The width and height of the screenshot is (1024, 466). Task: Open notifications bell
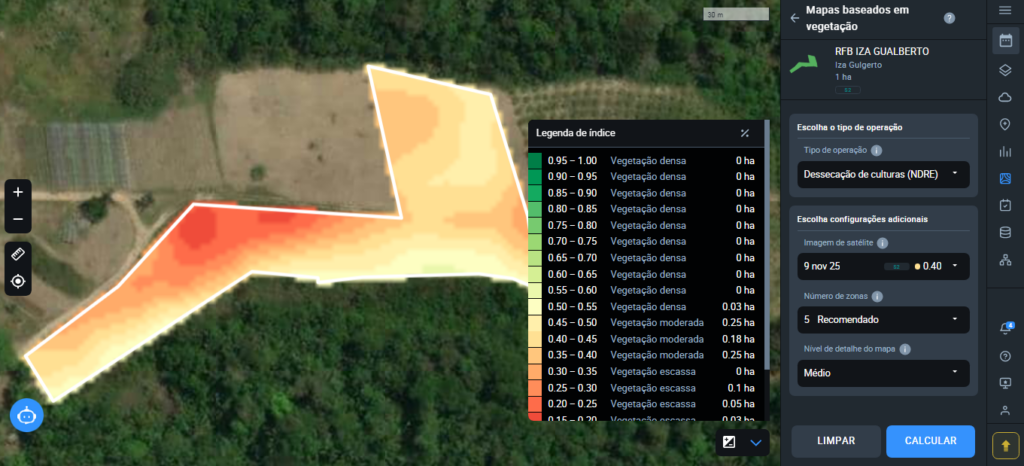(1005, 329)
